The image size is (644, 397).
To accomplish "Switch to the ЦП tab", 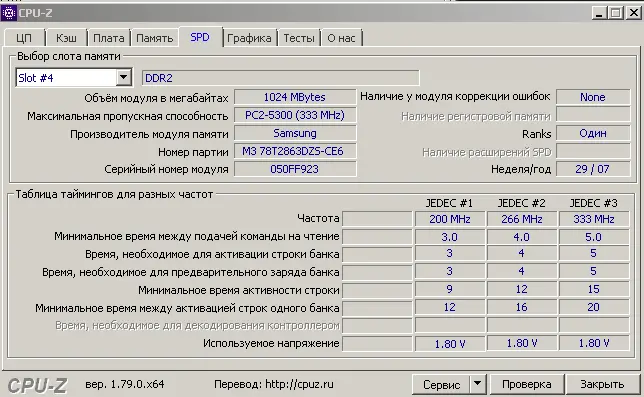I will [x=24, y=38].
